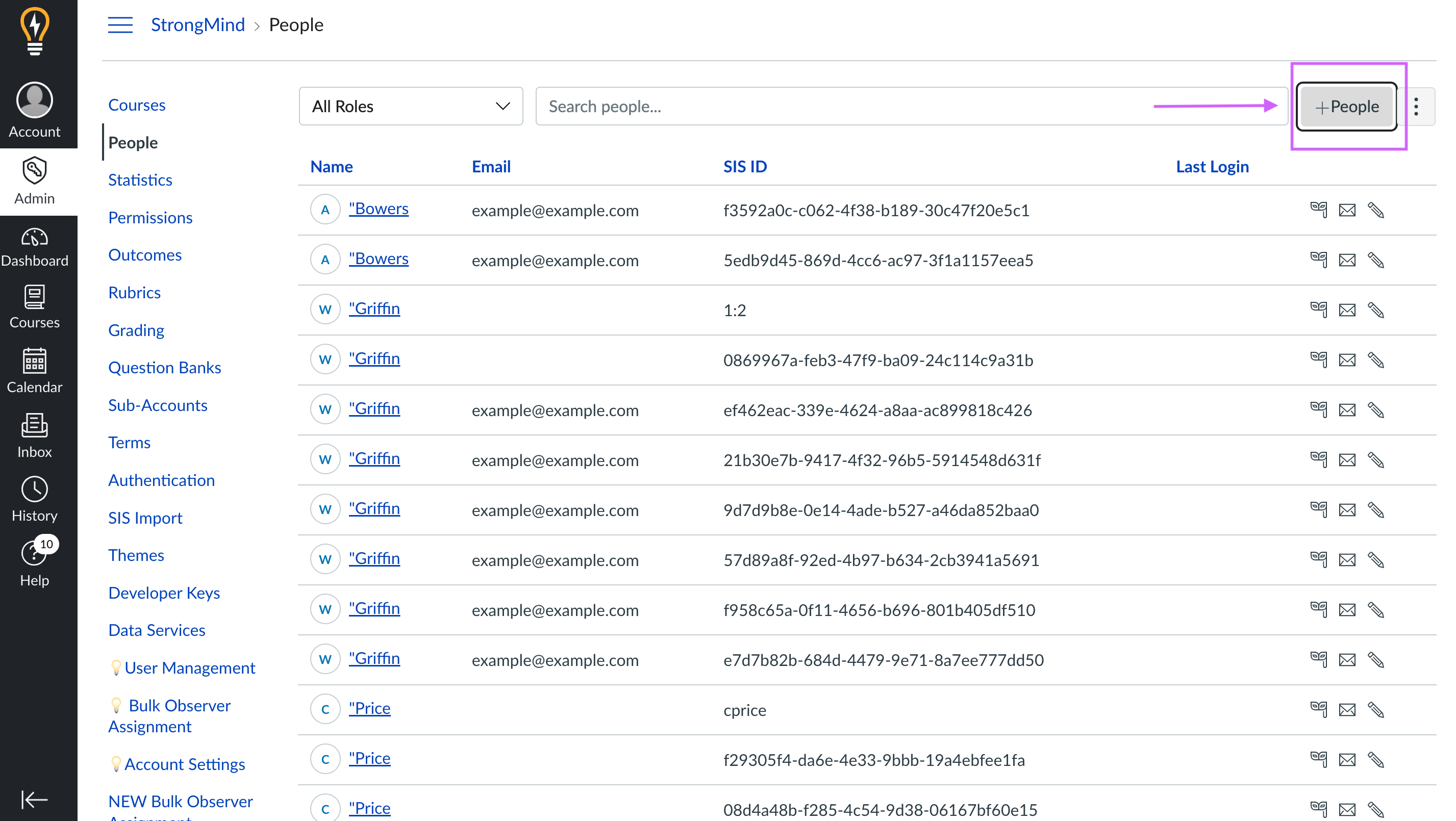Send message to Griffin with SIS ID e7d7b82b
Image resolution: width=1456 pixels, height=821 pixels.
[1347, 659]
